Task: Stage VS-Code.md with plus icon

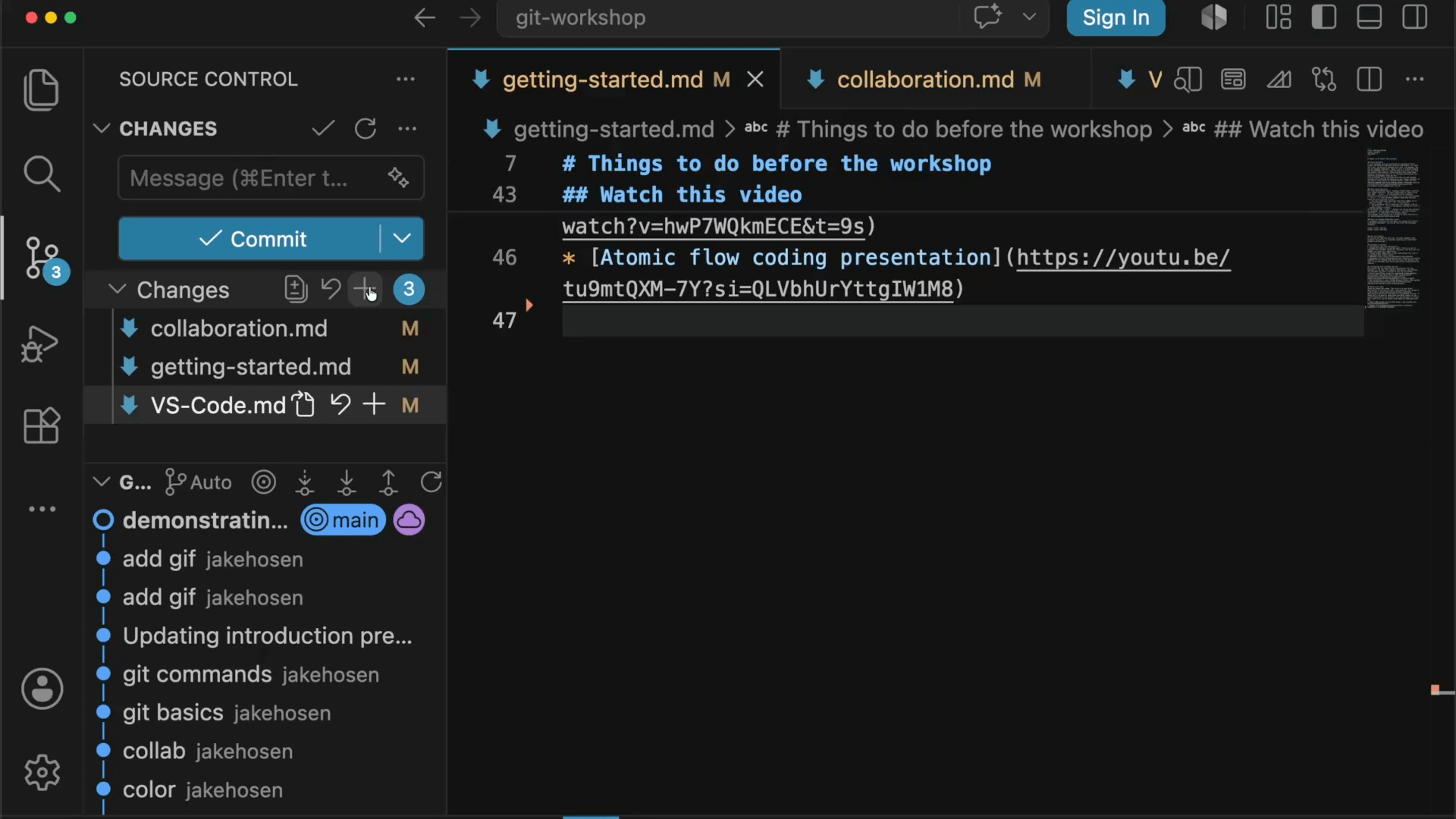Action: pos(374,404)
